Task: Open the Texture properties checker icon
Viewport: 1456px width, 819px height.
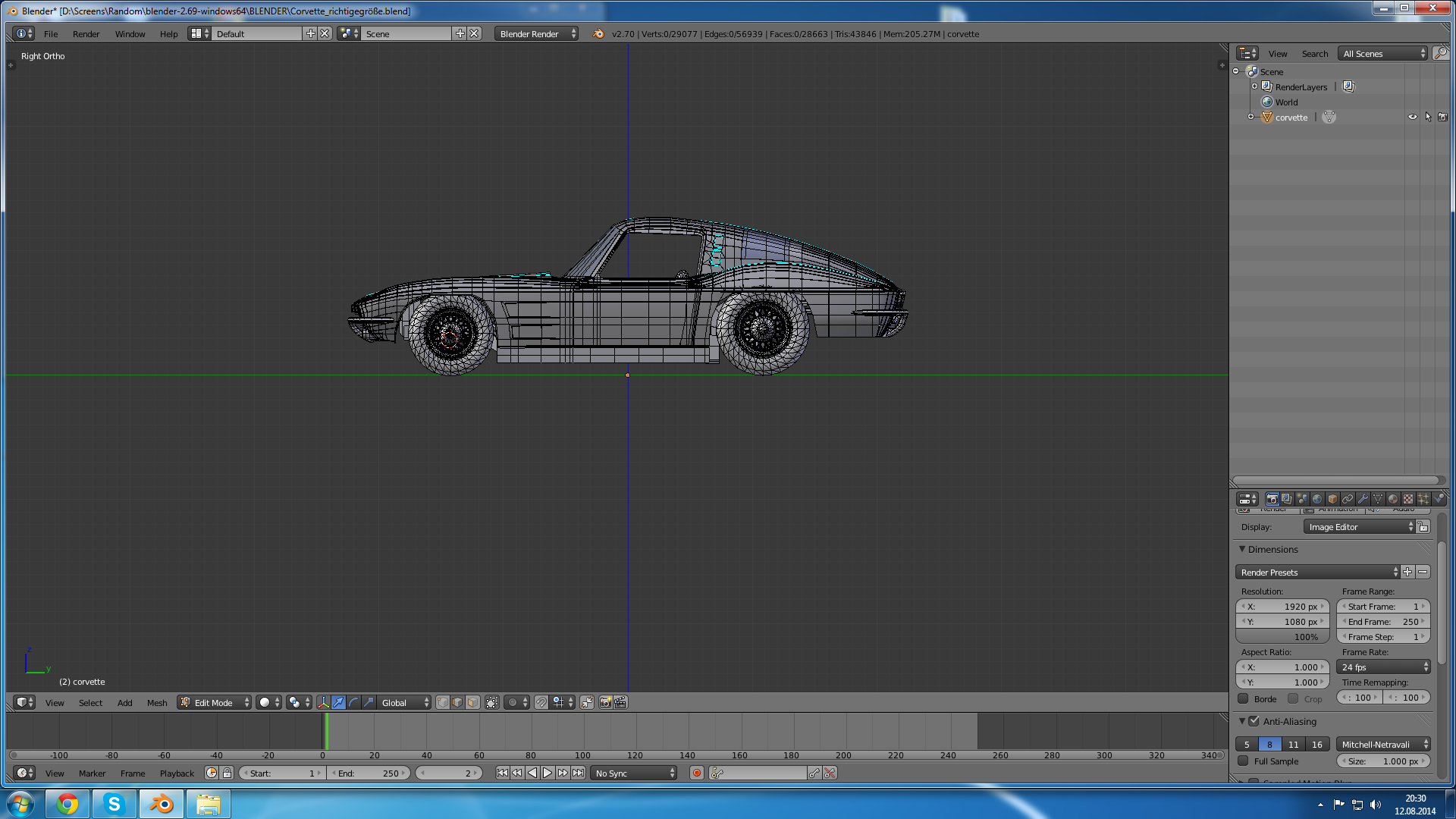Action: (1408, 499)
